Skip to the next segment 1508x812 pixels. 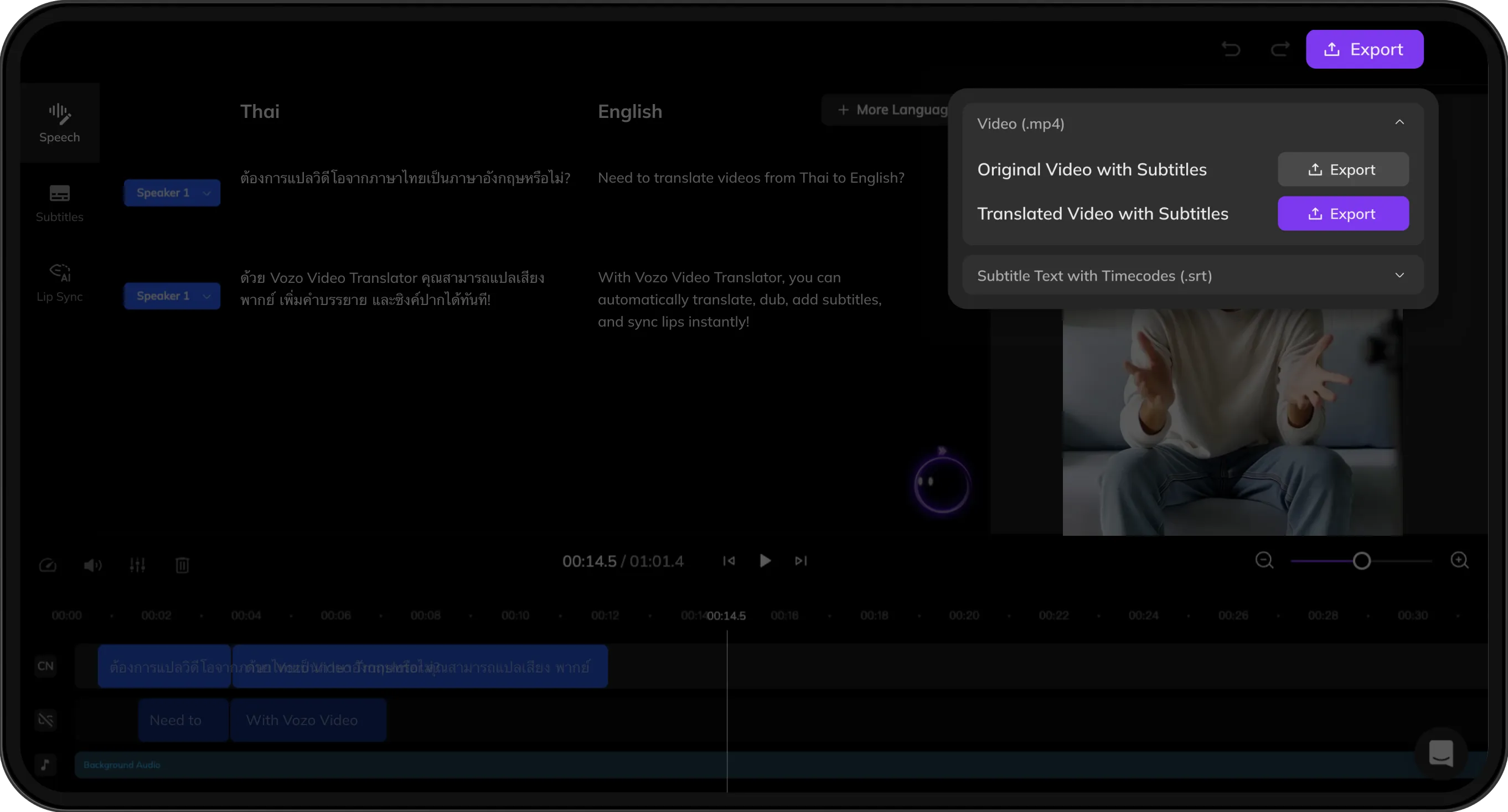pos(801,561)
